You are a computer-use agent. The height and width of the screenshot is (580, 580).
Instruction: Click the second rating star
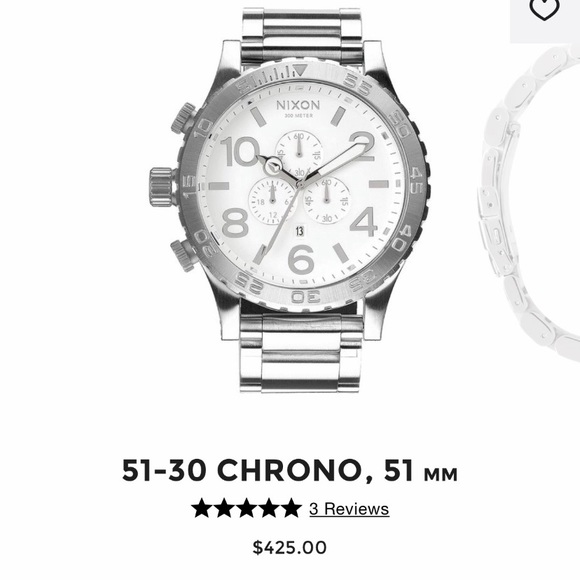pyautogui.click(x=225, y=508)
